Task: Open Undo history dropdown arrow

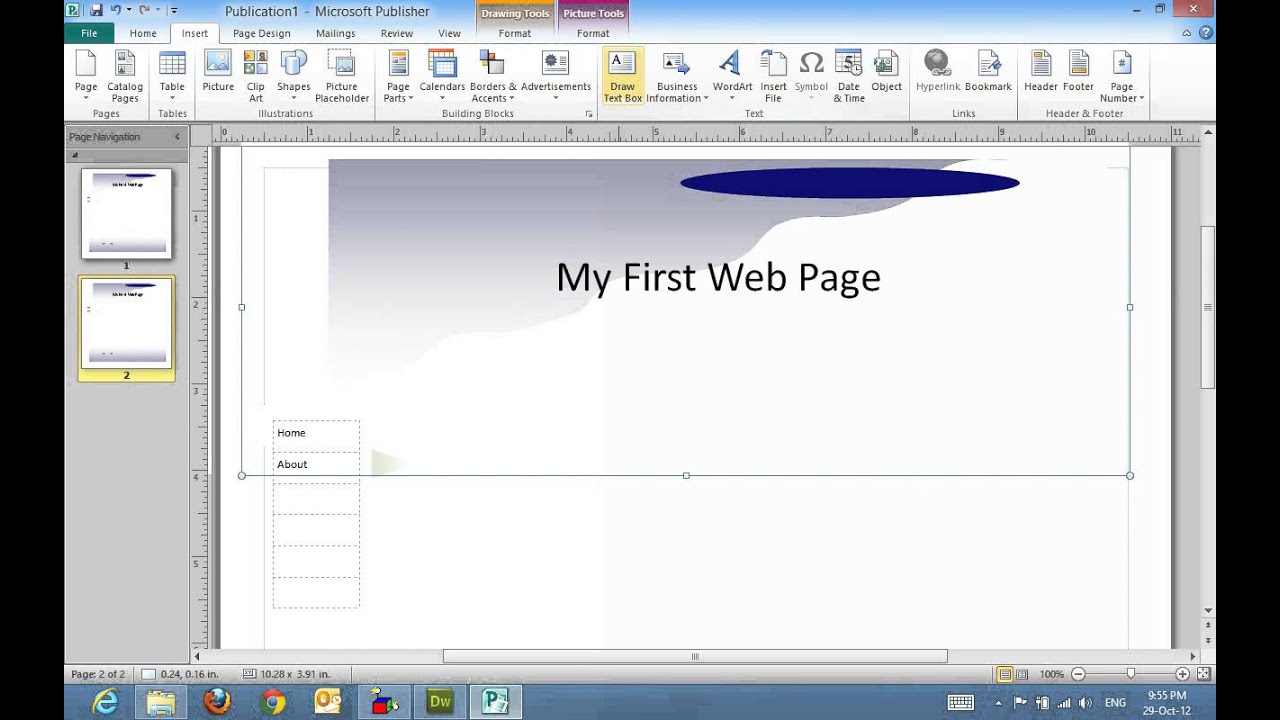Action: pos(128,10)
